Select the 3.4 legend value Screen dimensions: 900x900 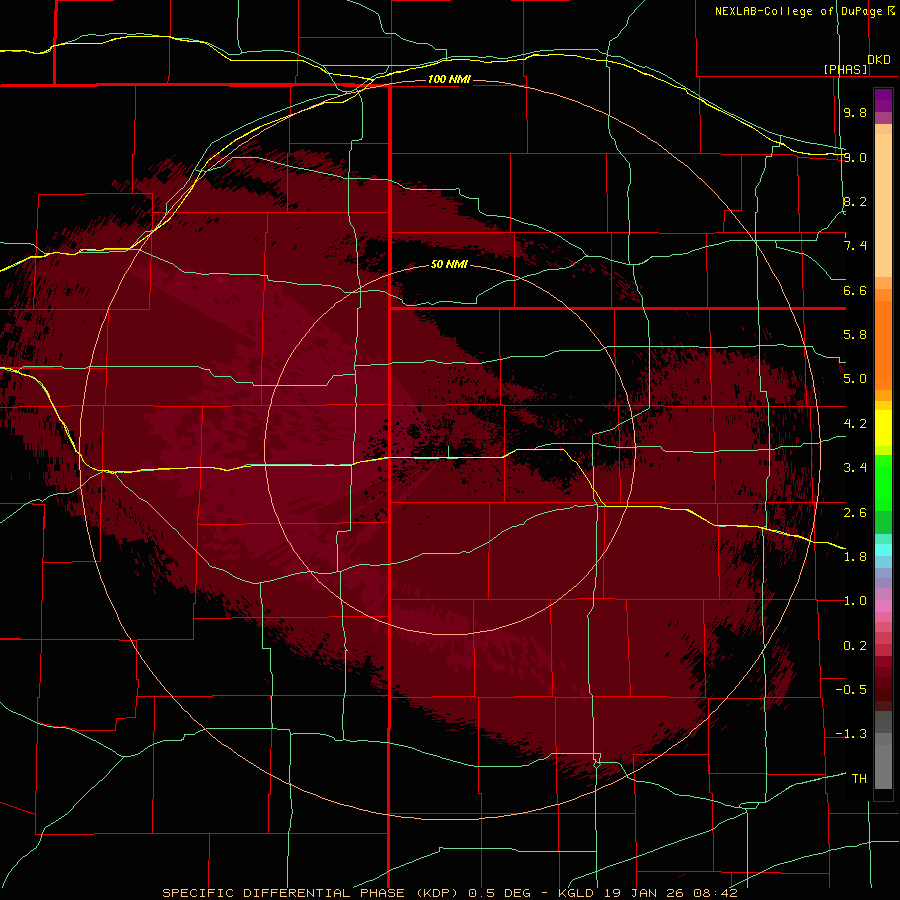[855, 468]
